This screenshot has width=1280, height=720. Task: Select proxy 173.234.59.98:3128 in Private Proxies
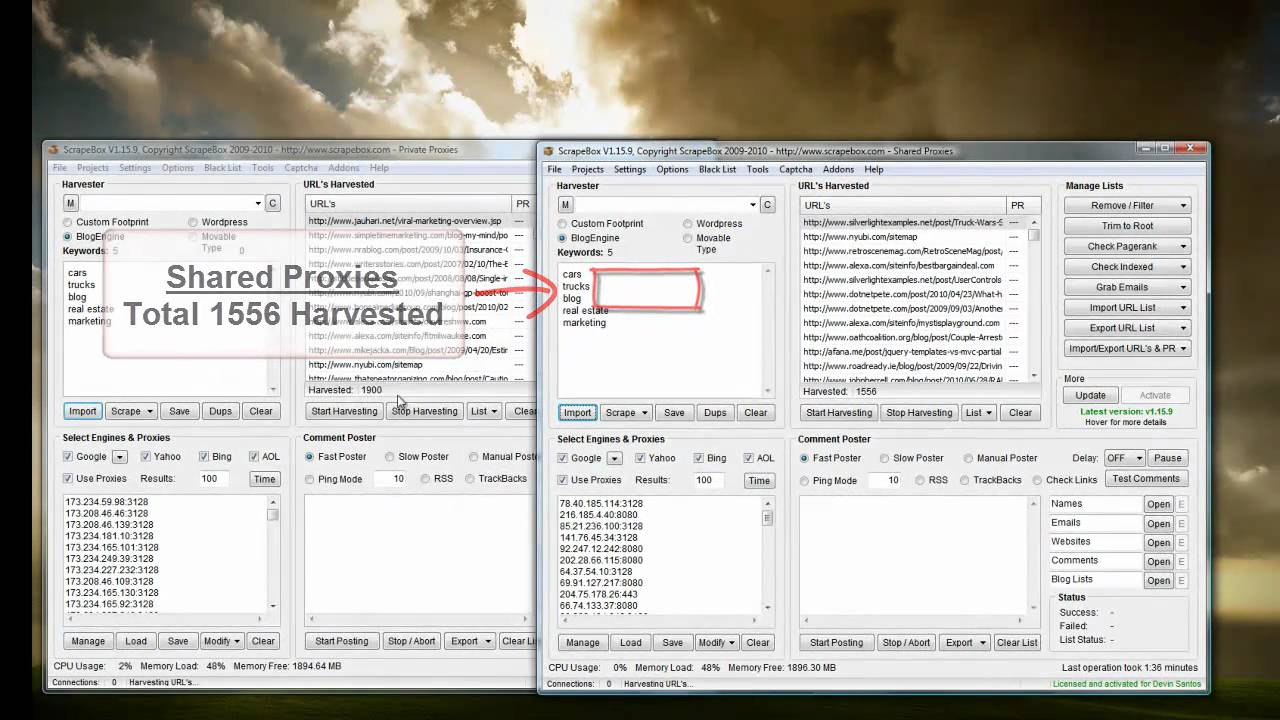click(x=107, y=503)
